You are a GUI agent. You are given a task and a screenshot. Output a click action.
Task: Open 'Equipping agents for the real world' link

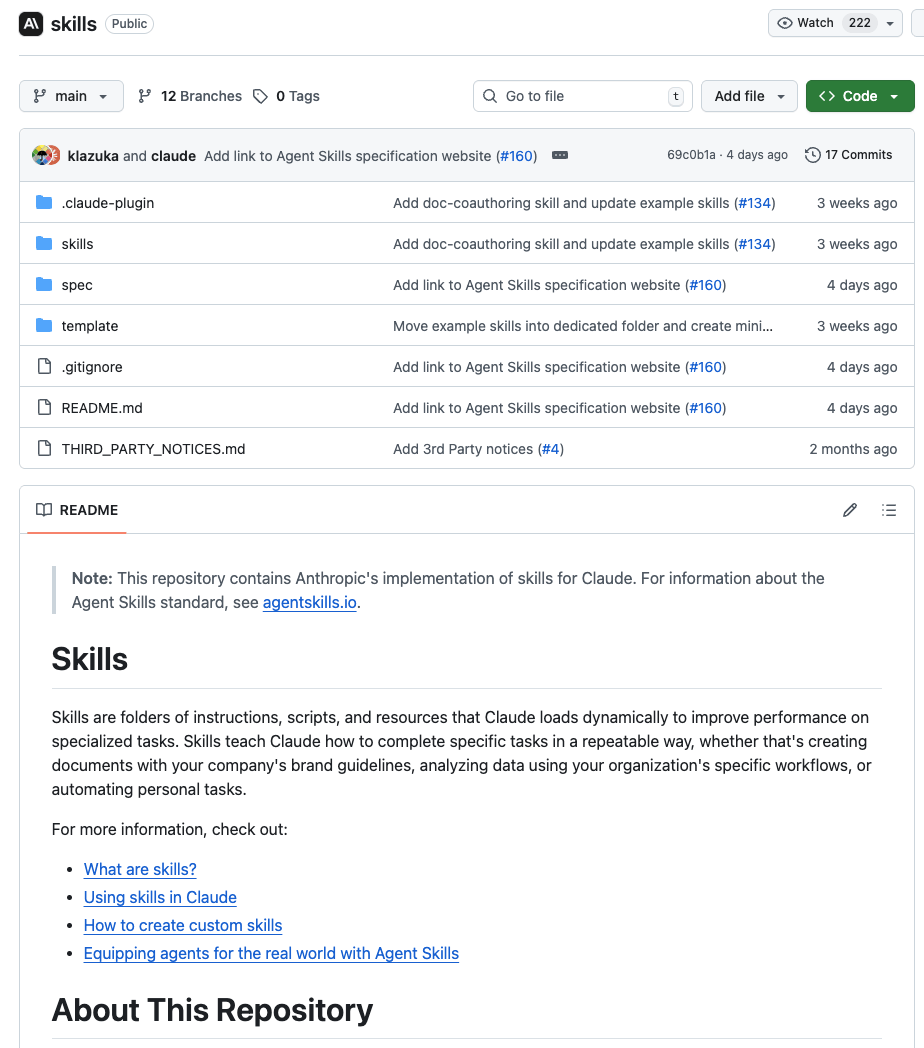(271, 954)
